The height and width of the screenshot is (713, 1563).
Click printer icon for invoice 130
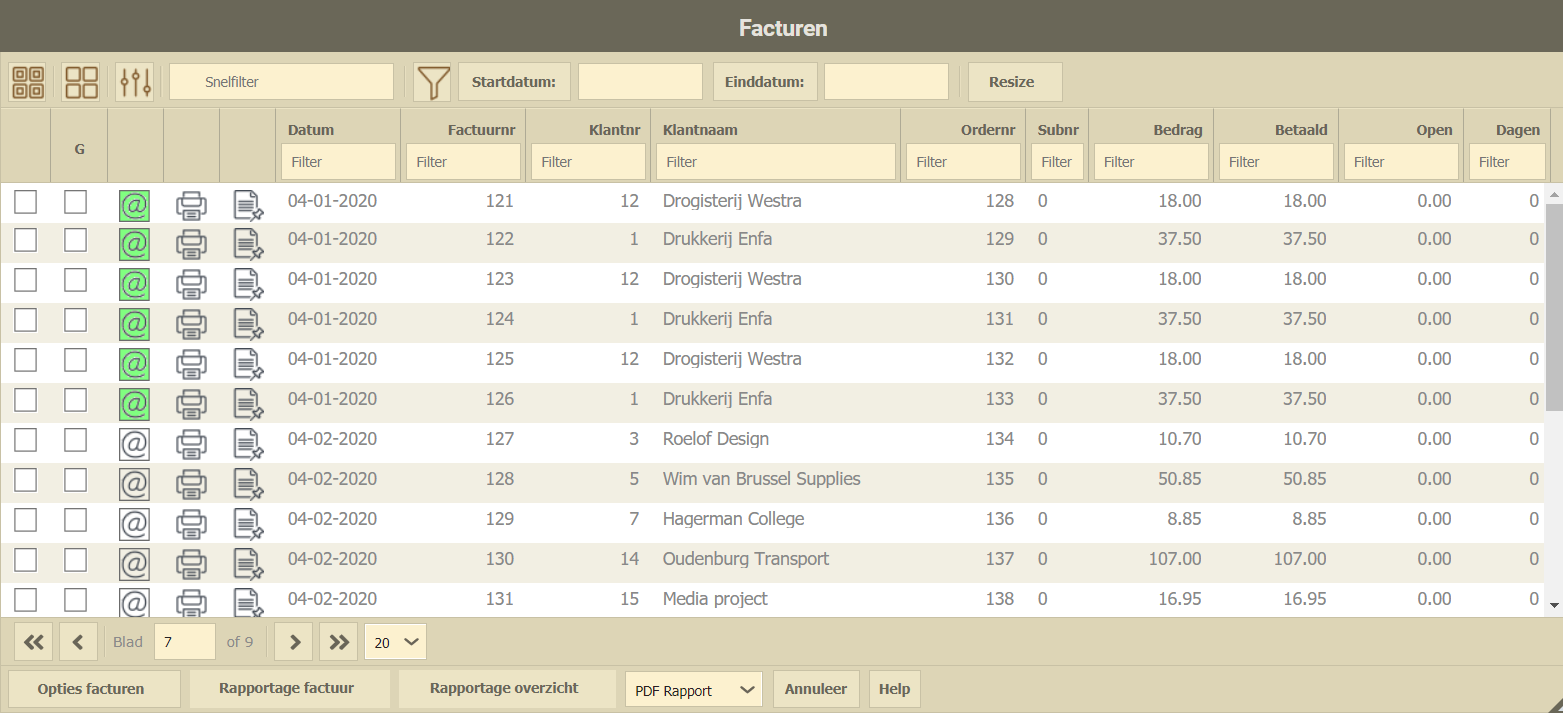pyautogui.click(x=191, y=563)
